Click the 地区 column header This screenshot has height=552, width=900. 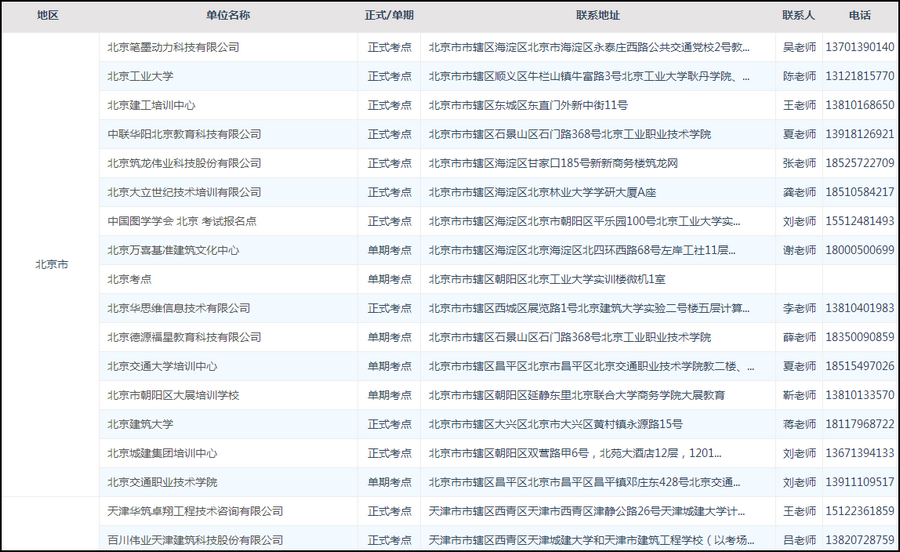tap(48, 15)
